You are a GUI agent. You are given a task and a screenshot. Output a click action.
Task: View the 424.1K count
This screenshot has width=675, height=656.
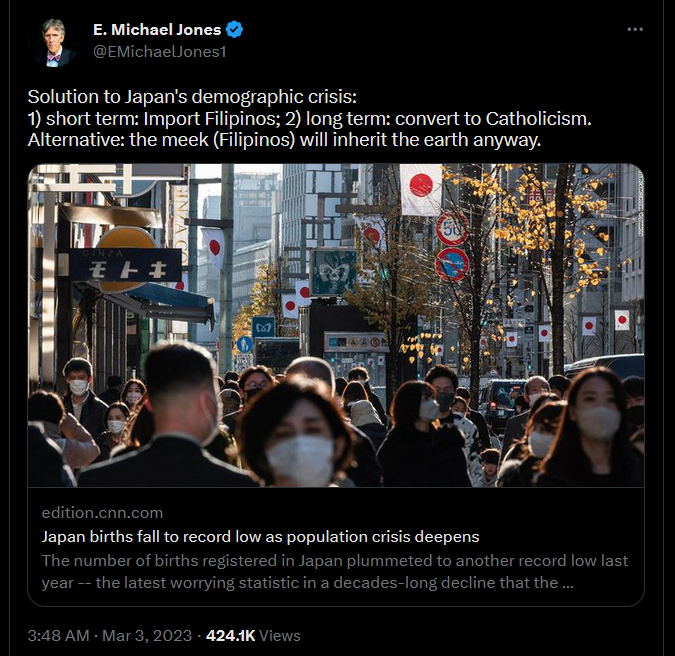231,636
